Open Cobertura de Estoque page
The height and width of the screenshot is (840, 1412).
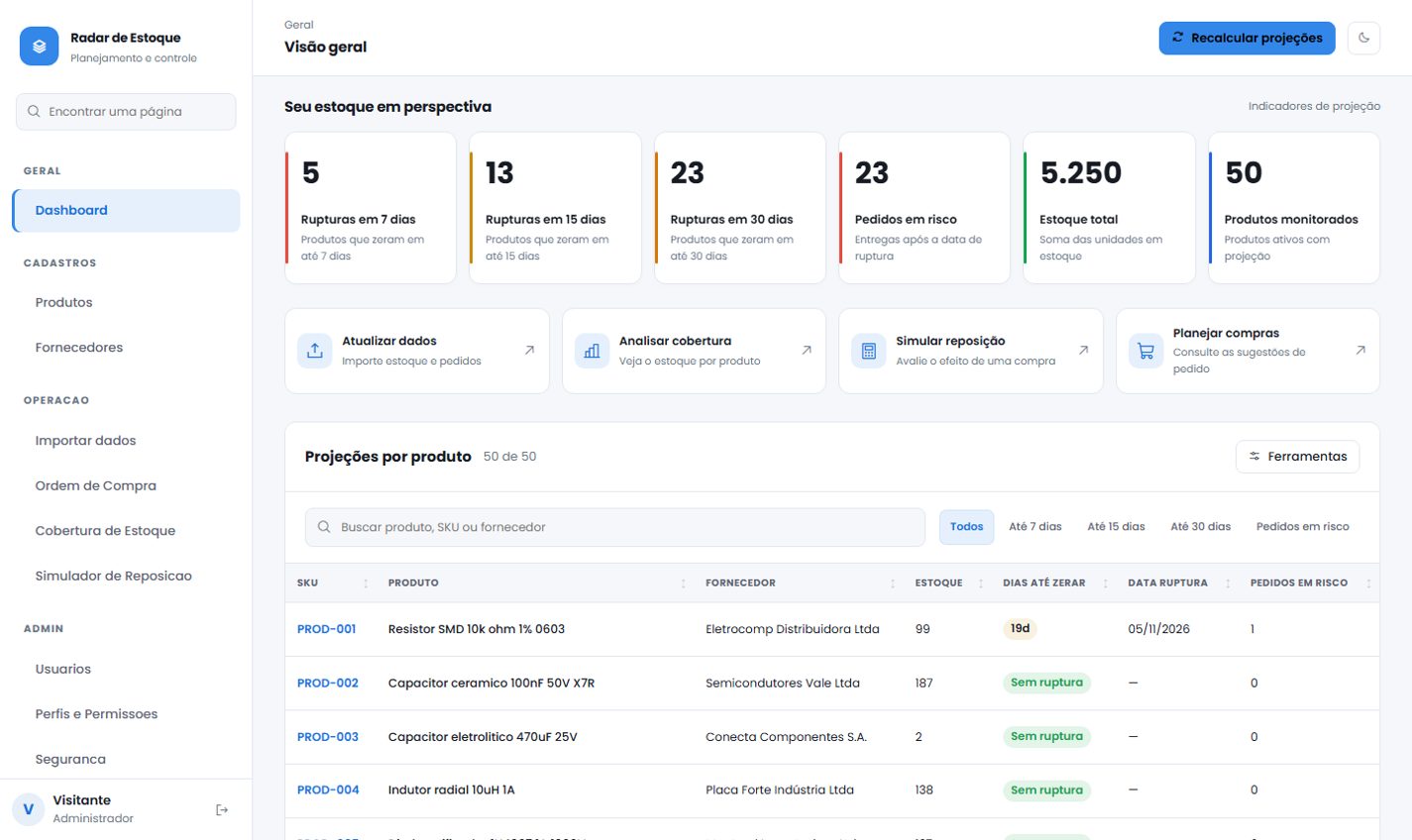[126, 531]
